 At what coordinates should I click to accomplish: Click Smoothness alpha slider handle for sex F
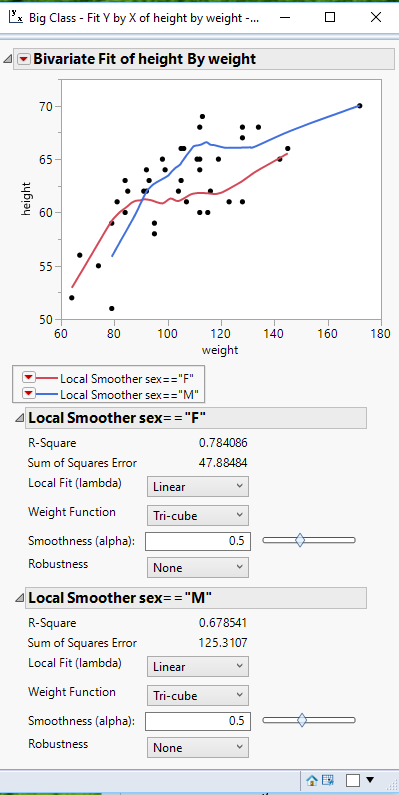click(300, 540)
